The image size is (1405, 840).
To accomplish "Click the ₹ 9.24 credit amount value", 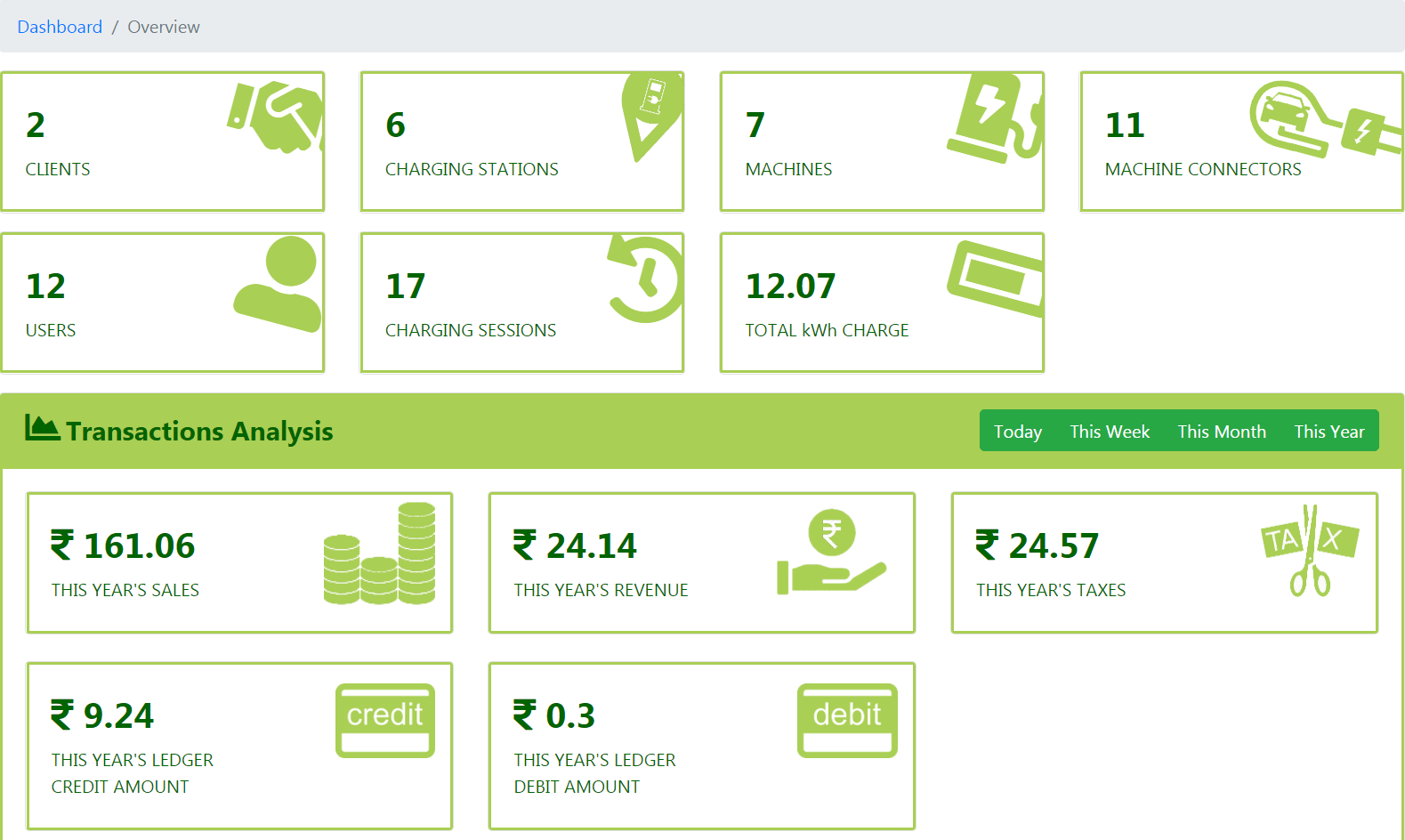I will 102,715.
